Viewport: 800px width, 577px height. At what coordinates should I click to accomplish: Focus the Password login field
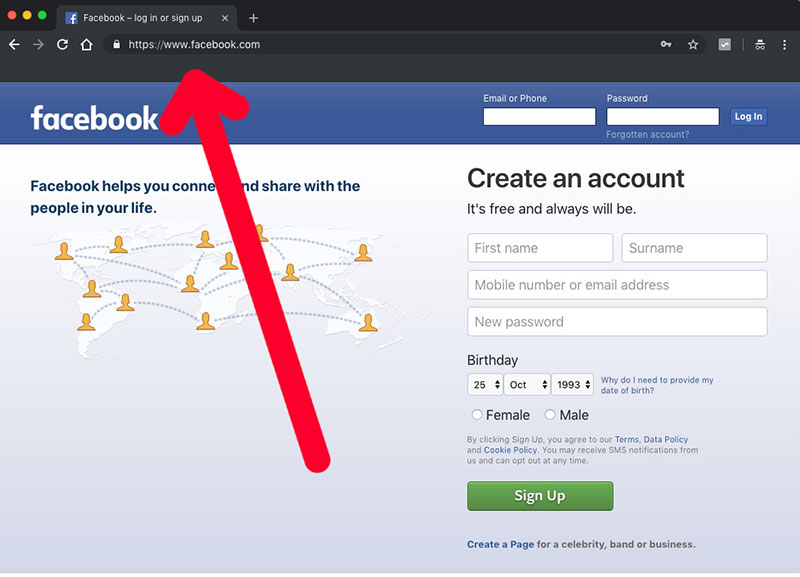coord(663,116)
